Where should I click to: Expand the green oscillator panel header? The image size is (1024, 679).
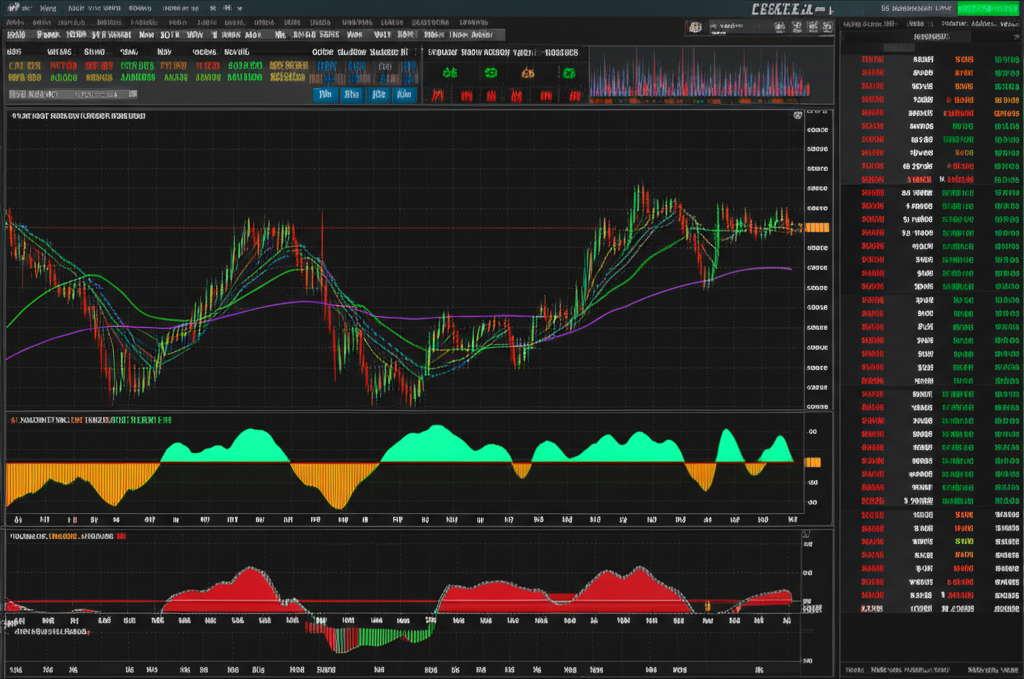90,420
